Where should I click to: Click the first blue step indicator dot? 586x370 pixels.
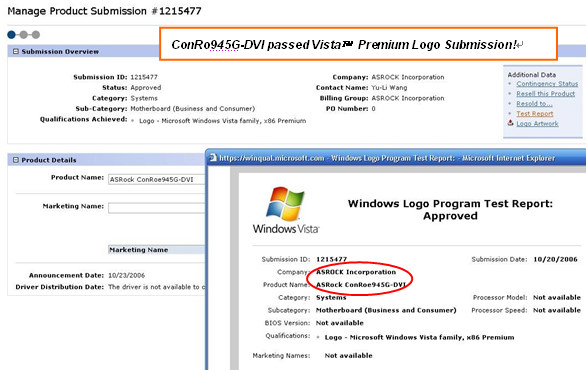pyautogui.click(x=12, y=35)
